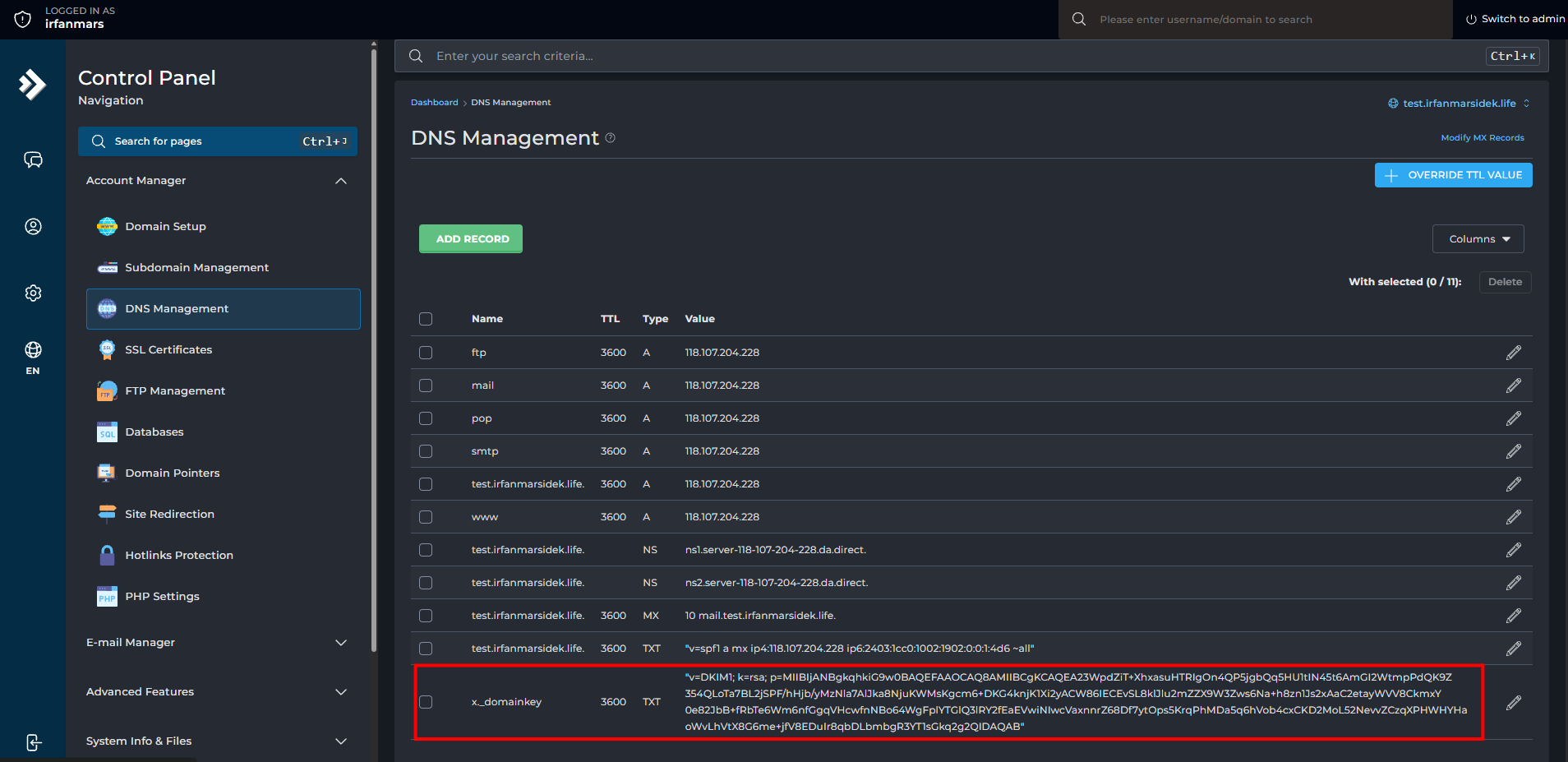This screenshot has width=1568, height=762.
Task: Toggle the select-all checkbox in table header
Action: pyautogui.click(x=426, y=319)
